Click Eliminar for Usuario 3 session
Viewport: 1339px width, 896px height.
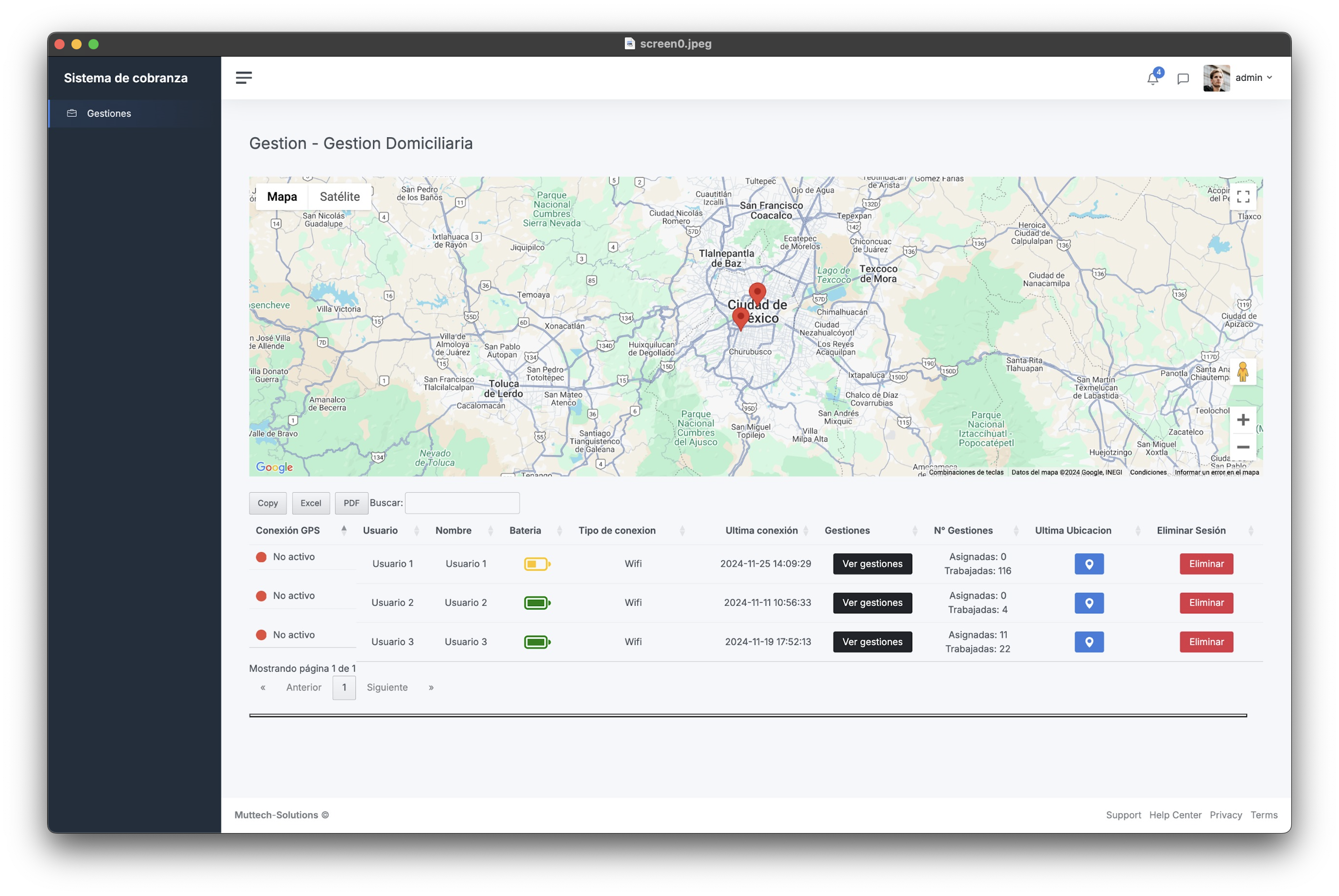click(x=1206, y=642)
